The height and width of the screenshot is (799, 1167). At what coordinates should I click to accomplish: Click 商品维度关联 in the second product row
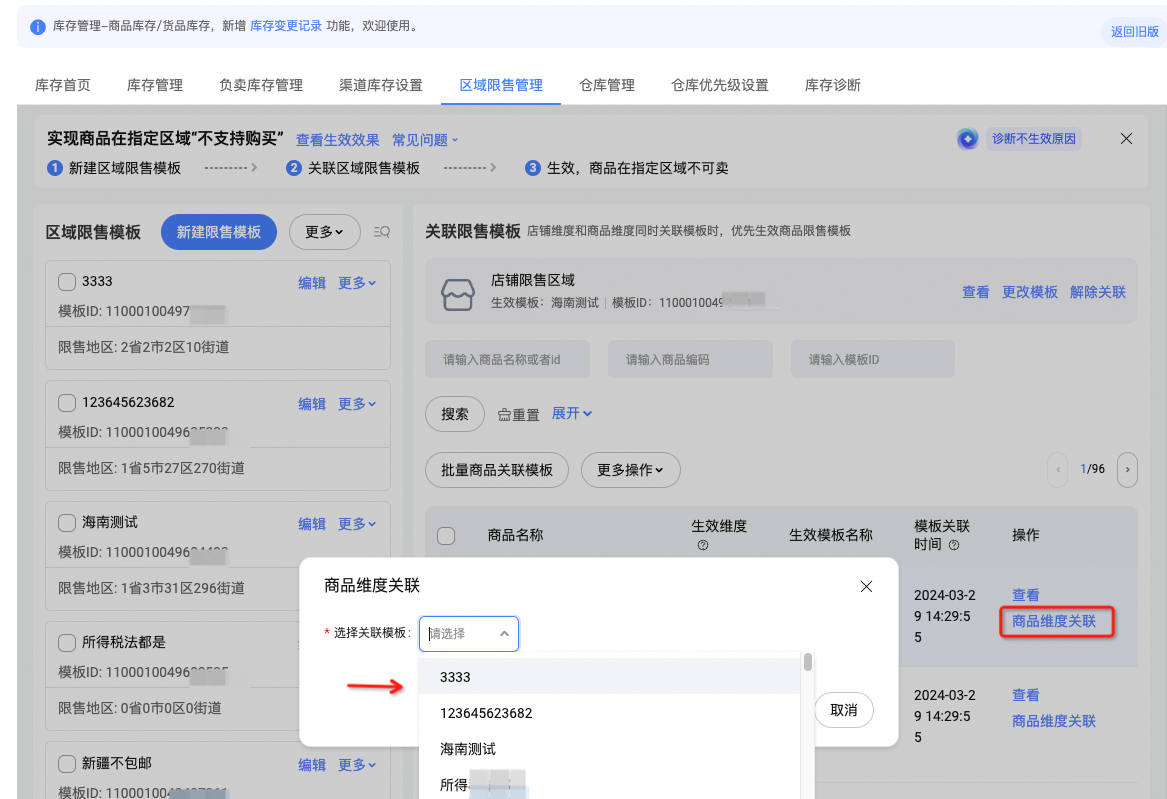coord(1054,721)
